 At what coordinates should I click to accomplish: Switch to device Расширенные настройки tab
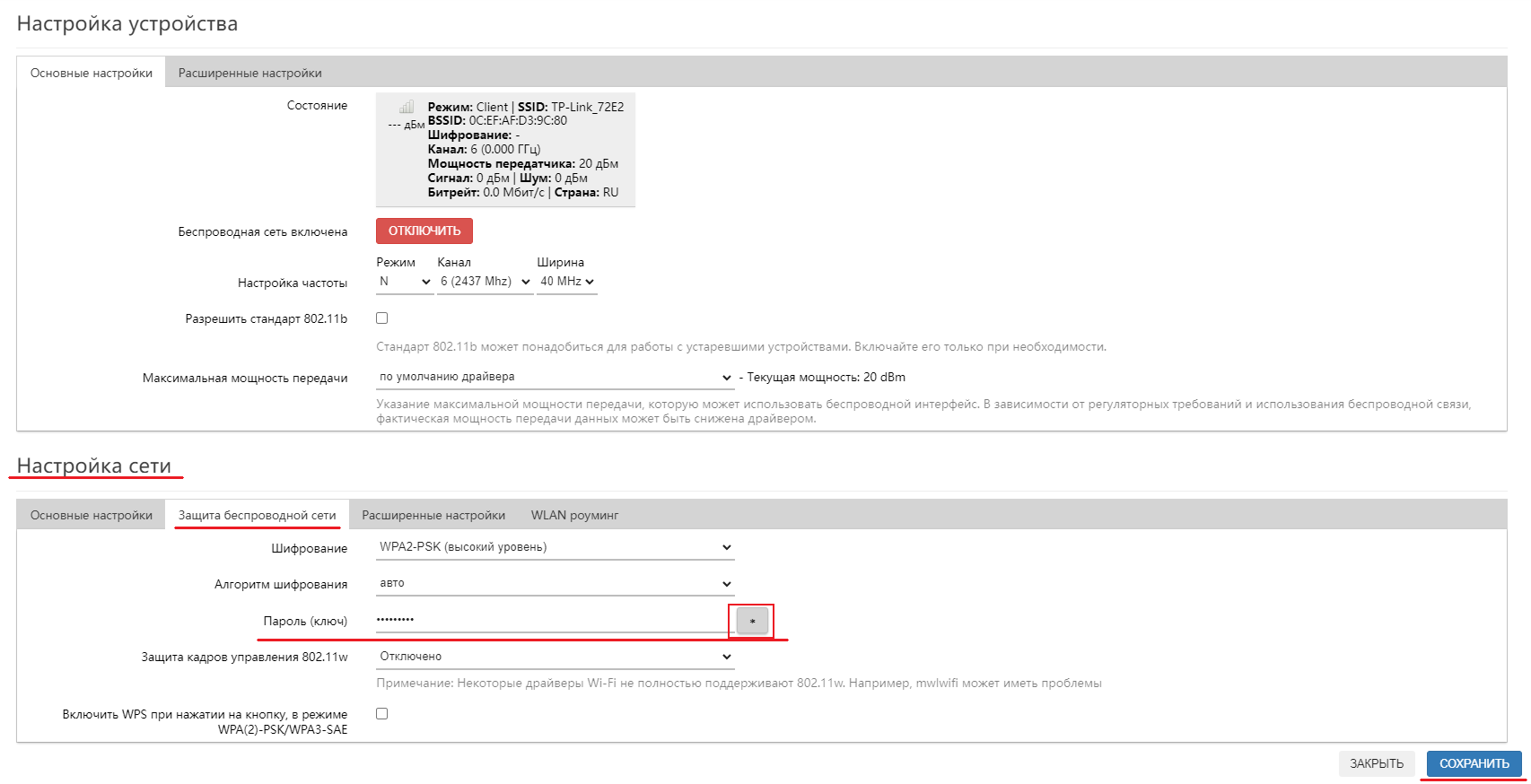coord(249,73)
